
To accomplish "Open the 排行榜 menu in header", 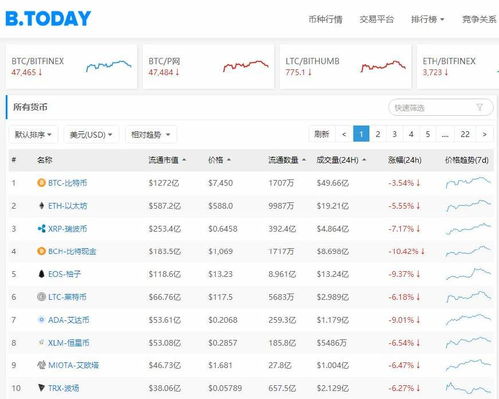I will click(427, 19).
